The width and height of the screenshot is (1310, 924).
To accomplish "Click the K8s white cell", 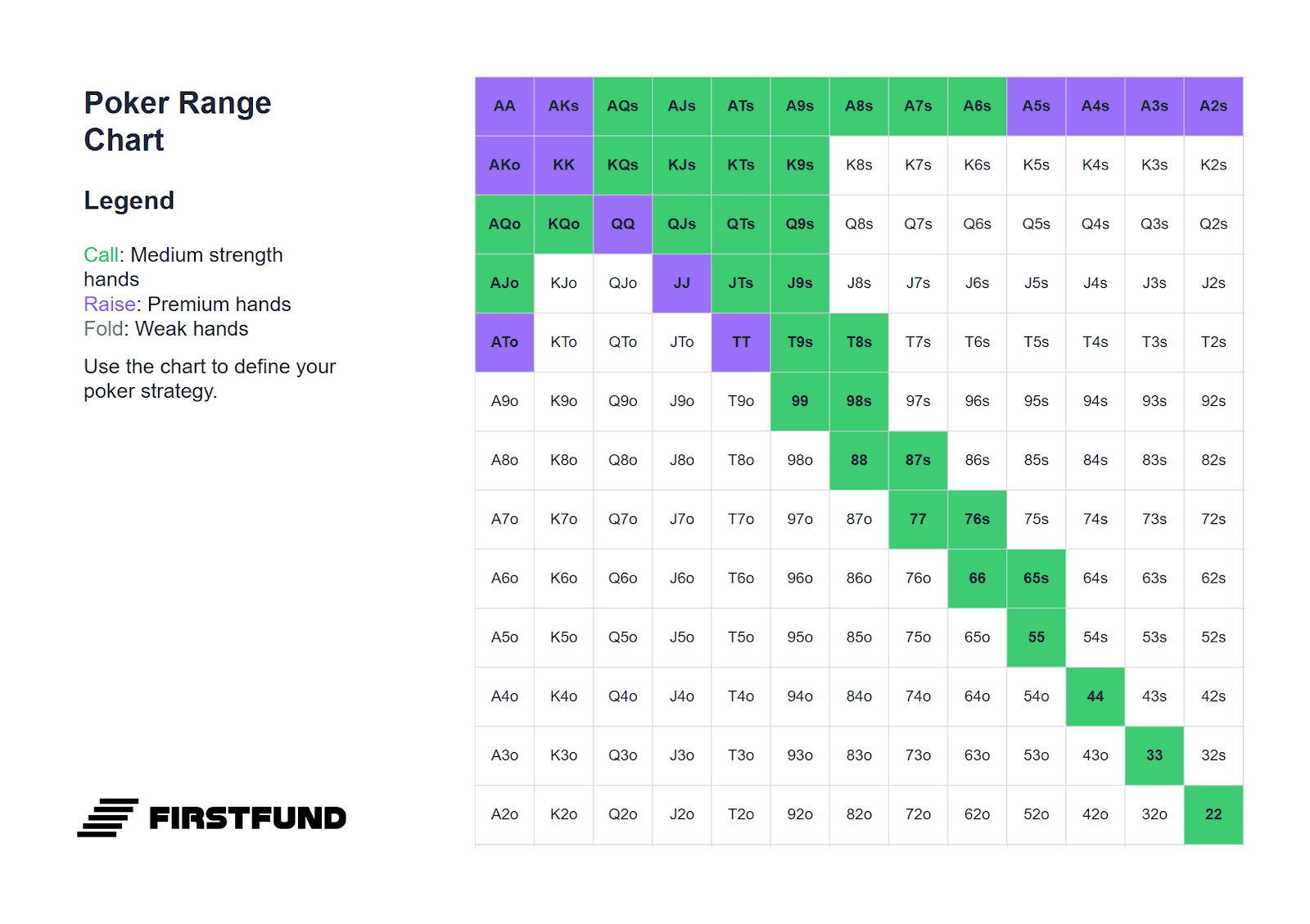I will 859,165.
